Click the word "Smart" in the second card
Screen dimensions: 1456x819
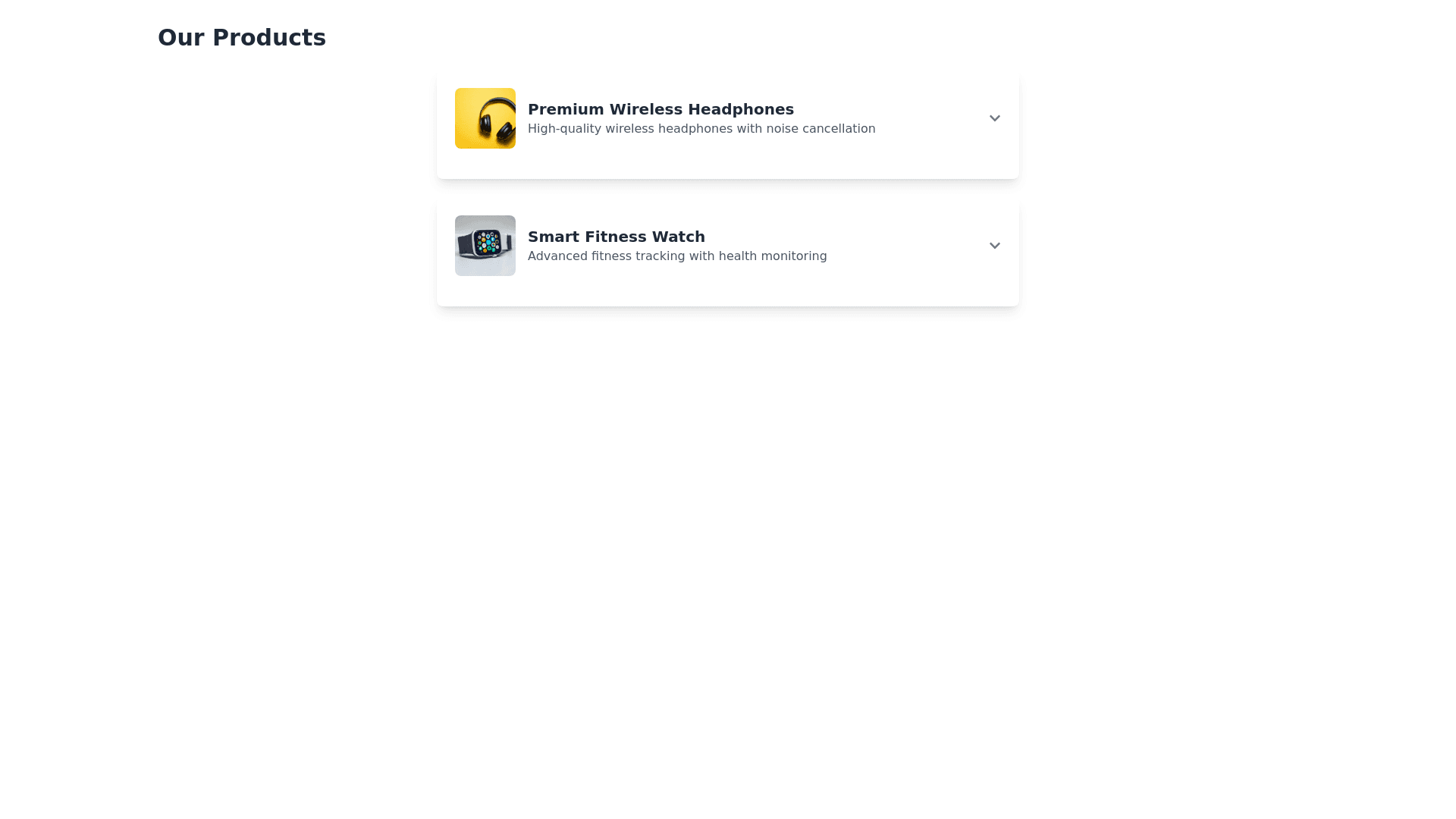click(553, 237)
